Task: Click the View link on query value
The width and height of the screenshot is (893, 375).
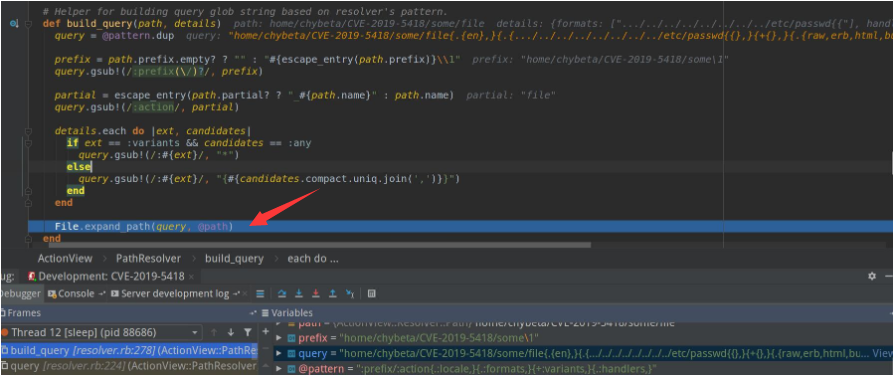Action: [x=882, y=353]
